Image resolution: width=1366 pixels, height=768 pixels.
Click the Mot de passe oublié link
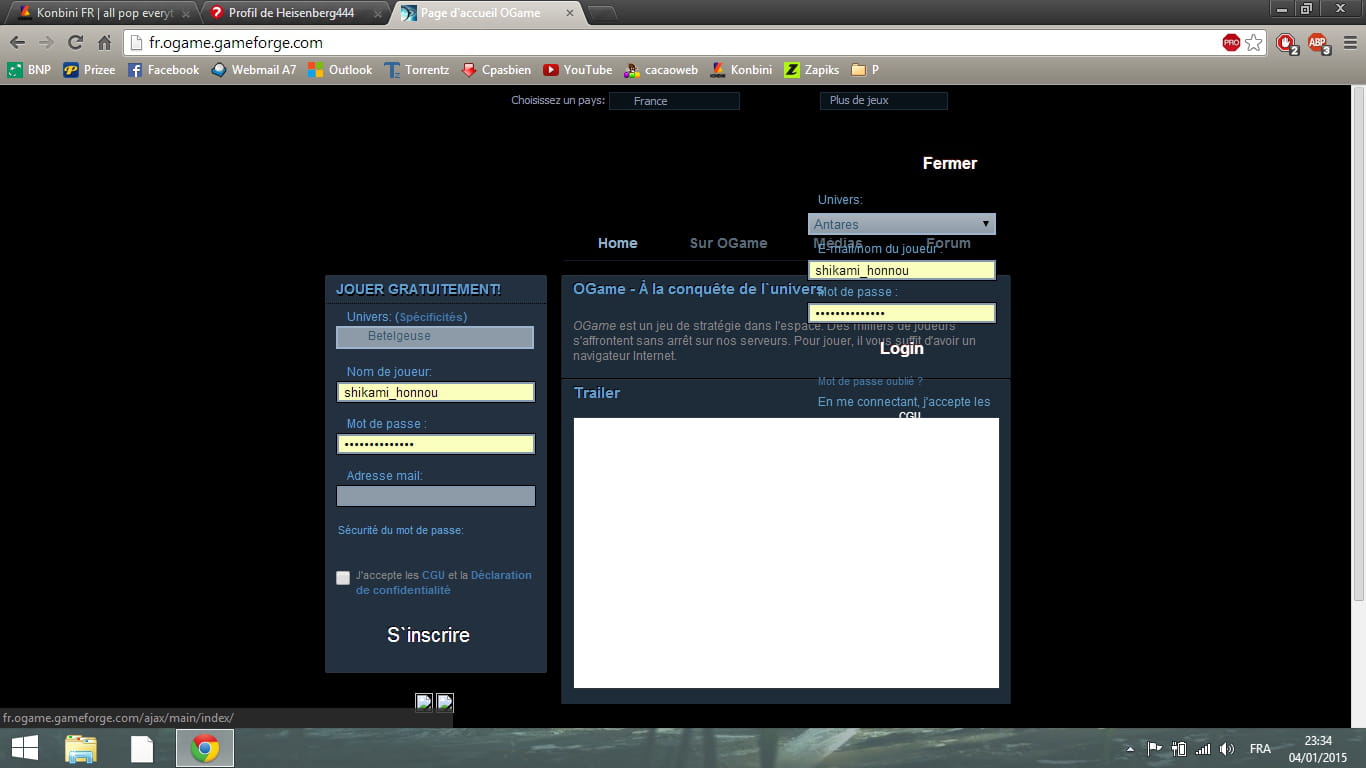point(870,381)
